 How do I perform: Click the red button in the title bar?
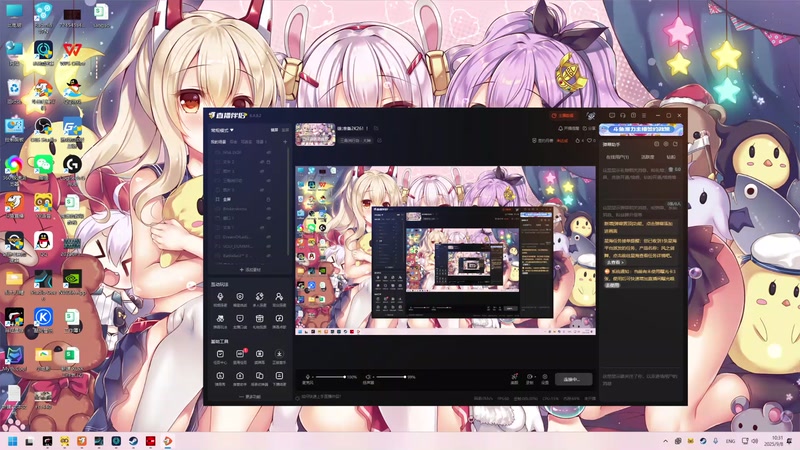563,116
